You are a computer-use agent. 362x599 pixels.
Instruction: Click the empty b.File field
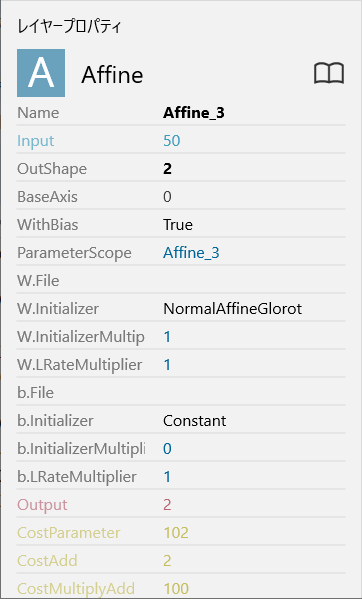click(x=254, y=393)
